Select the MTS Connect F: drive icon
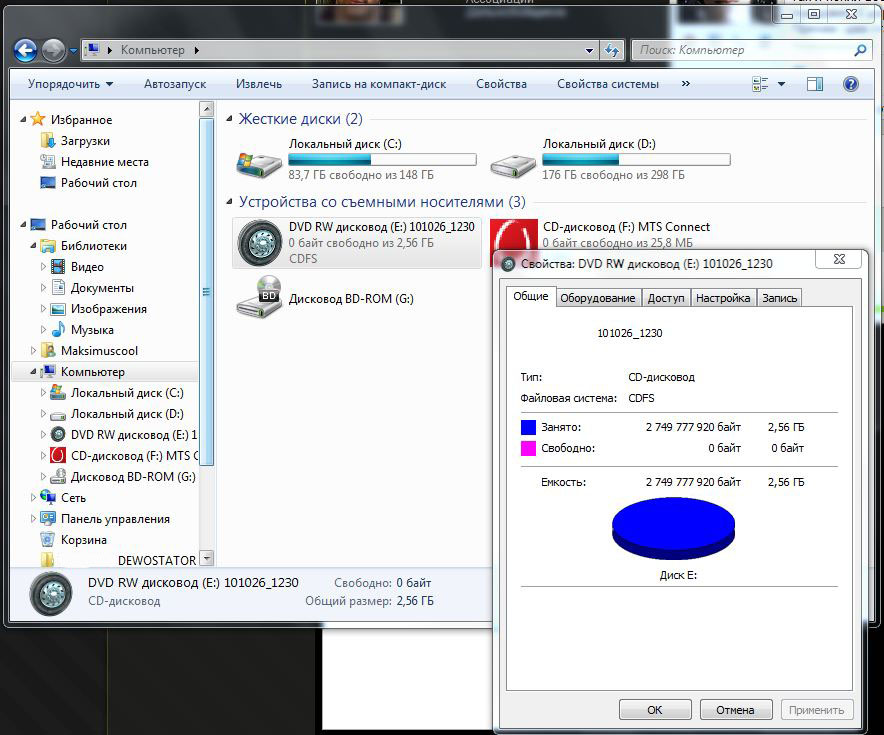Screen dimensions: 884x735 514,235
